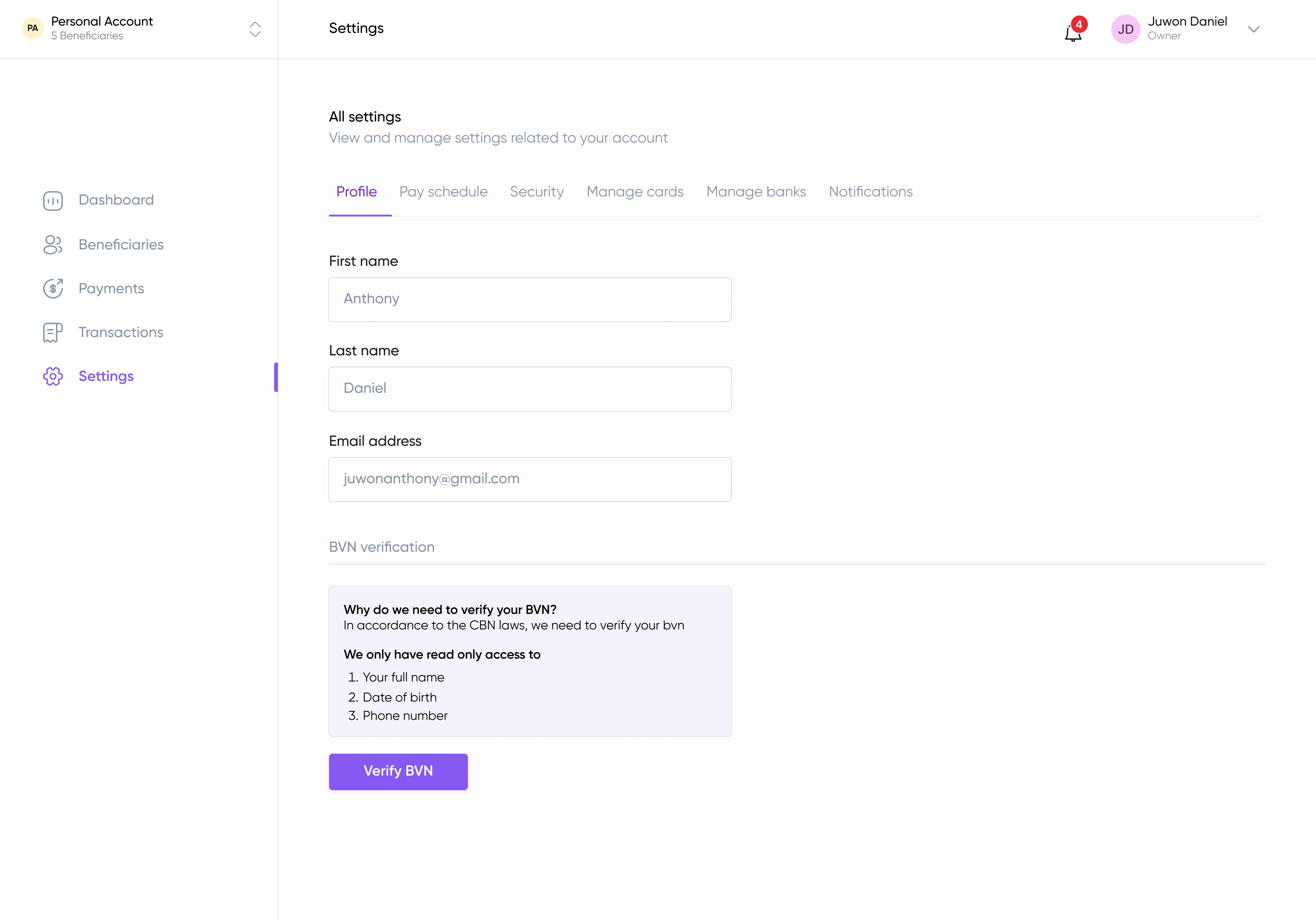Screen dimensions: 1316x919
Task: Select the Profile tab
Action: [x=356, y=192]
